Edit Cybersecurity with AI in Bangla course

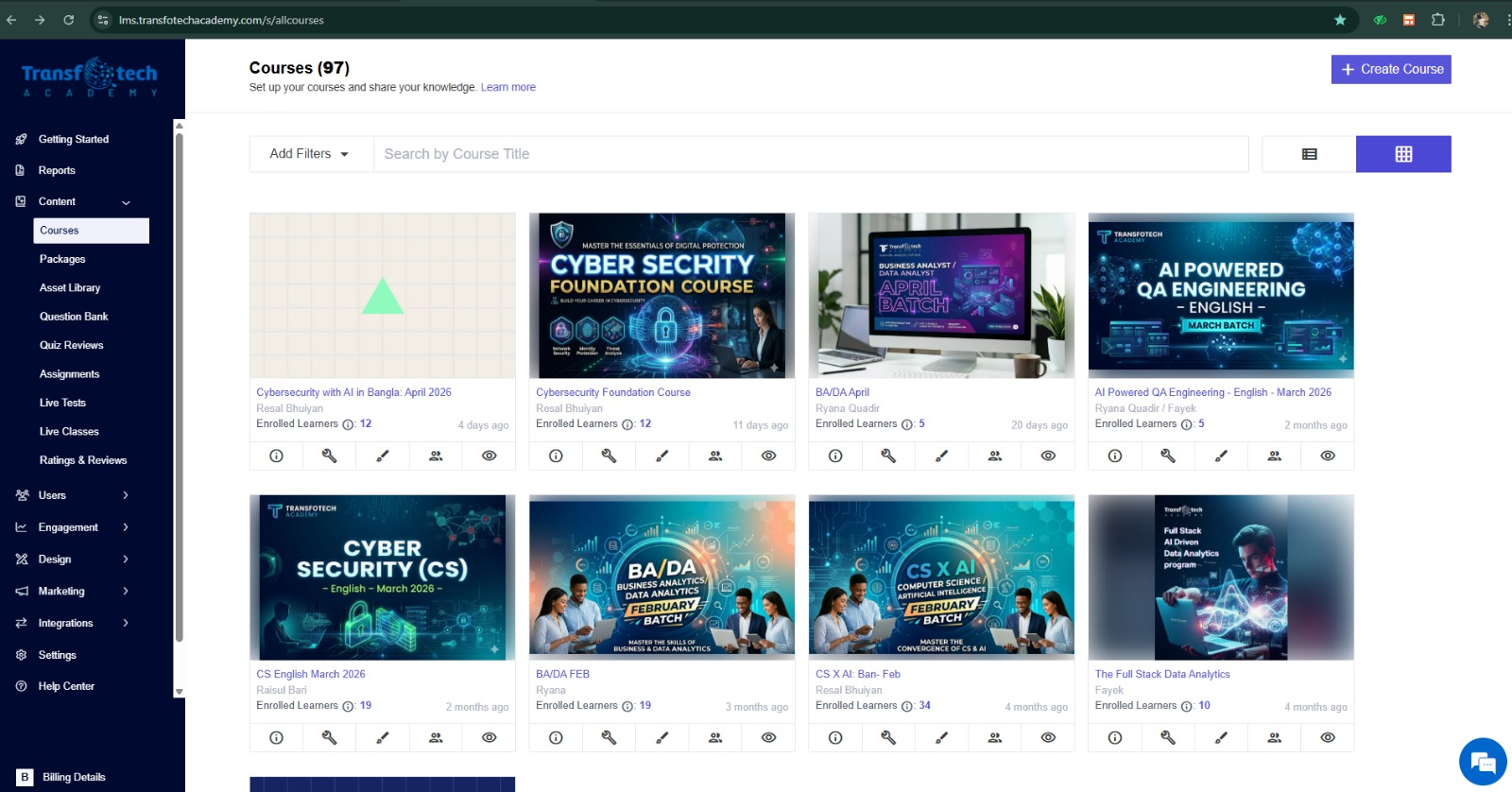coord(383,456)
